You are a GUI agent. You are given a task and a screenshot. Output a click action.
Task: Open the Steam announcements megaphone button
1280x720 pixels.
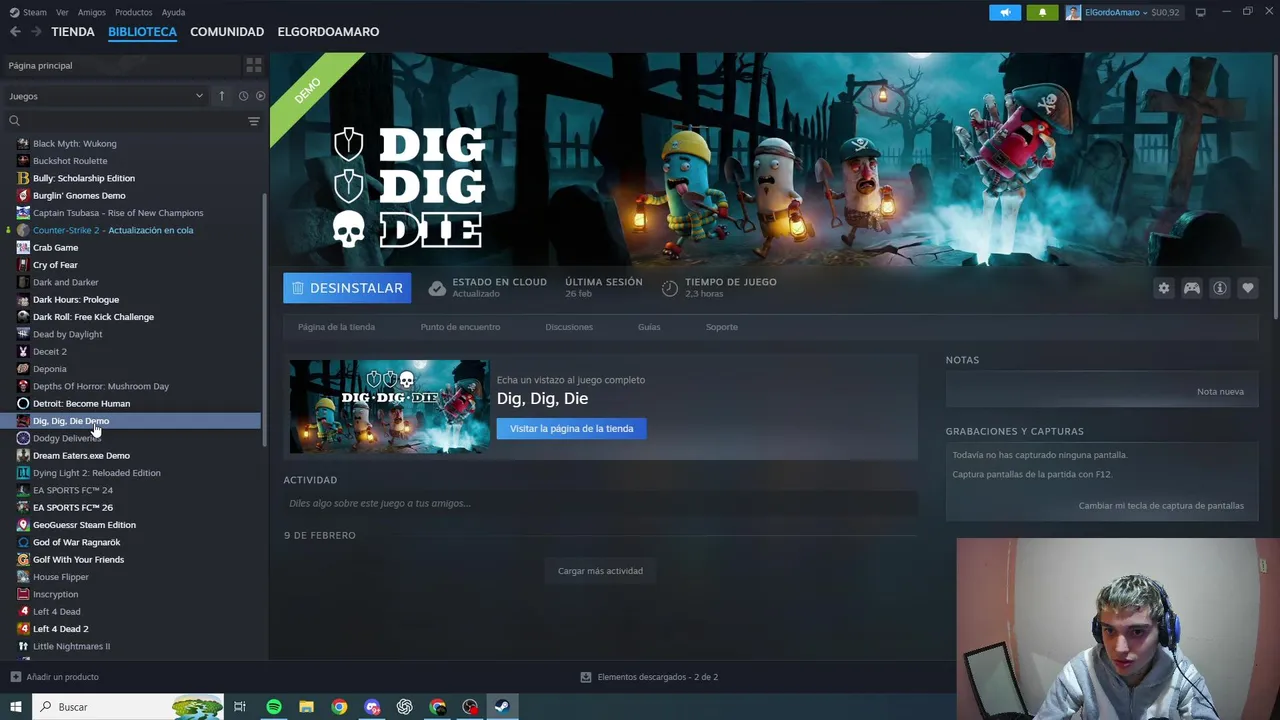tap(1005, 12)
